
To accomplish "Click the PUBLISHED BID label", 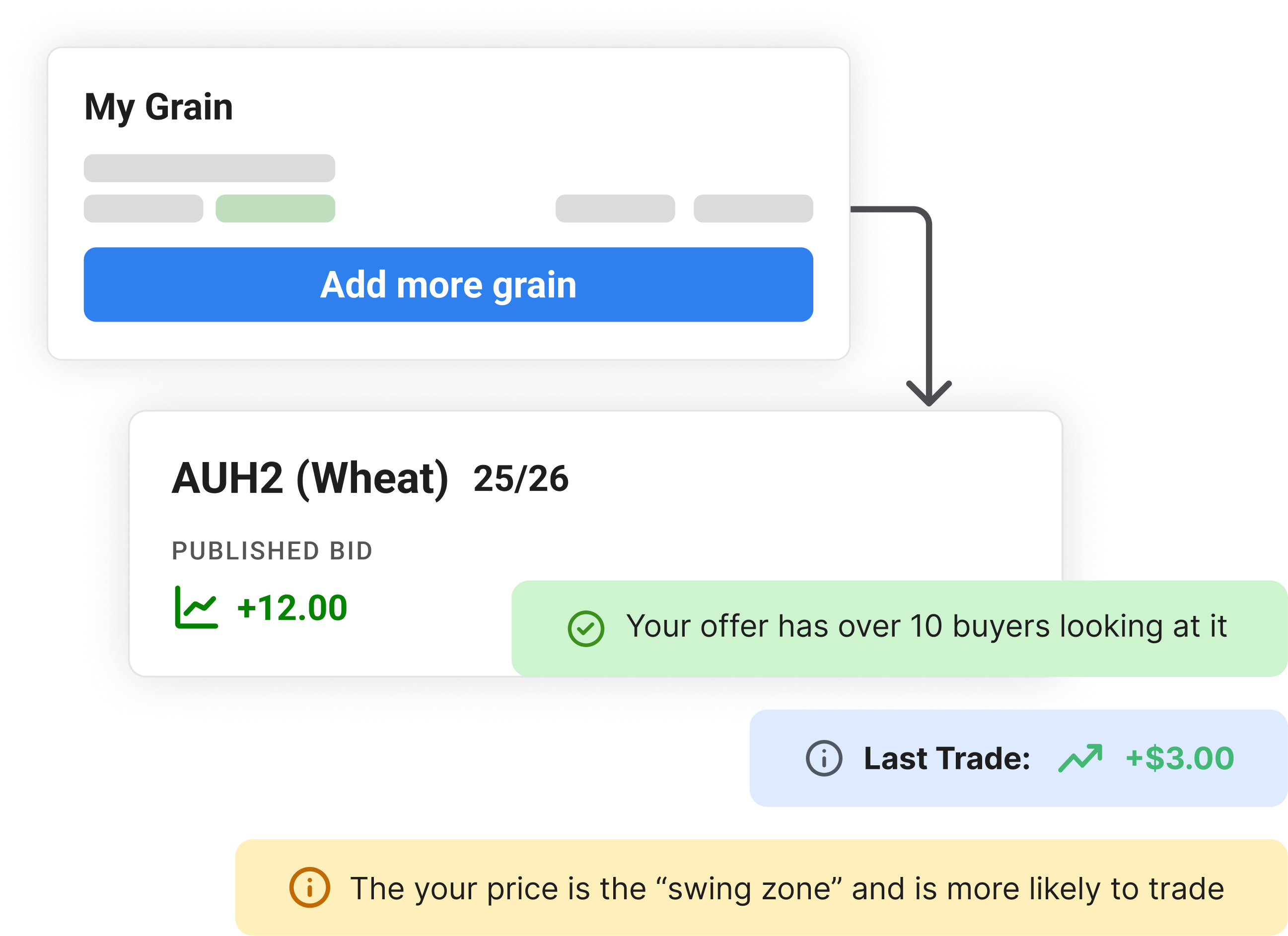I will pos(272,551).
